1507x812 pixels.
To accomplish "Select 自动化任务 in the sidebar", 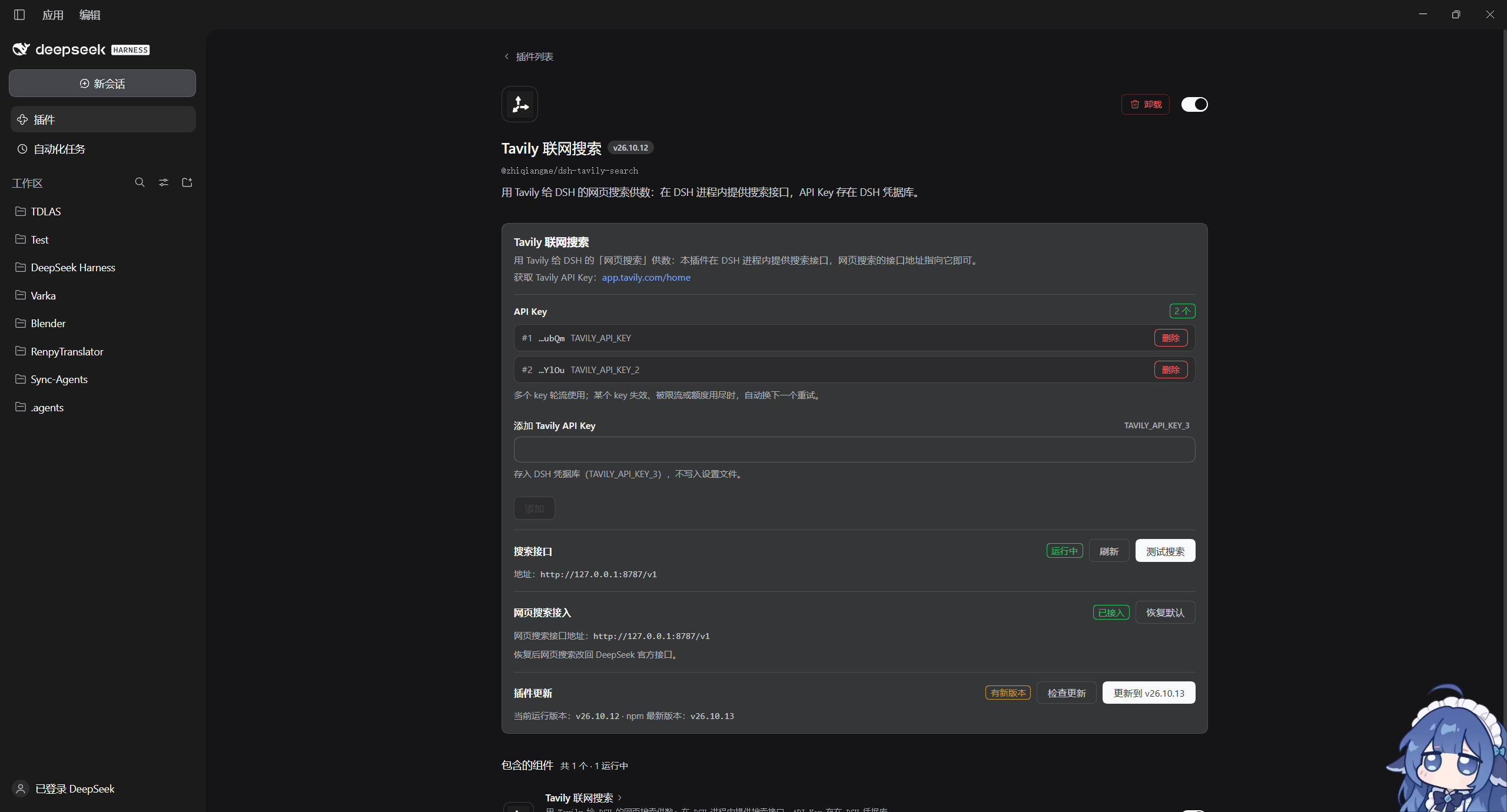I will click(x=103, y=149).
